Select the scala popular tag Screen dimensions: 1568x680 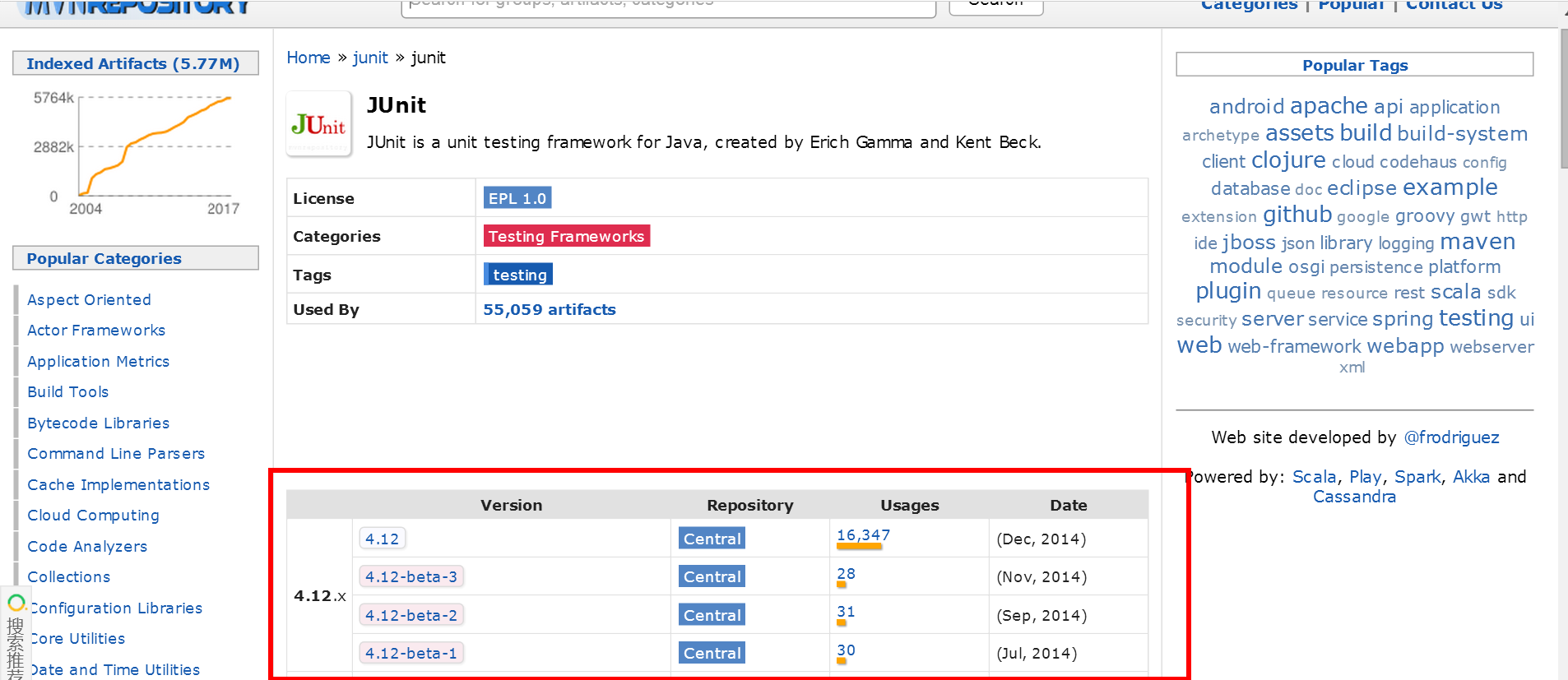point(1455,292)
